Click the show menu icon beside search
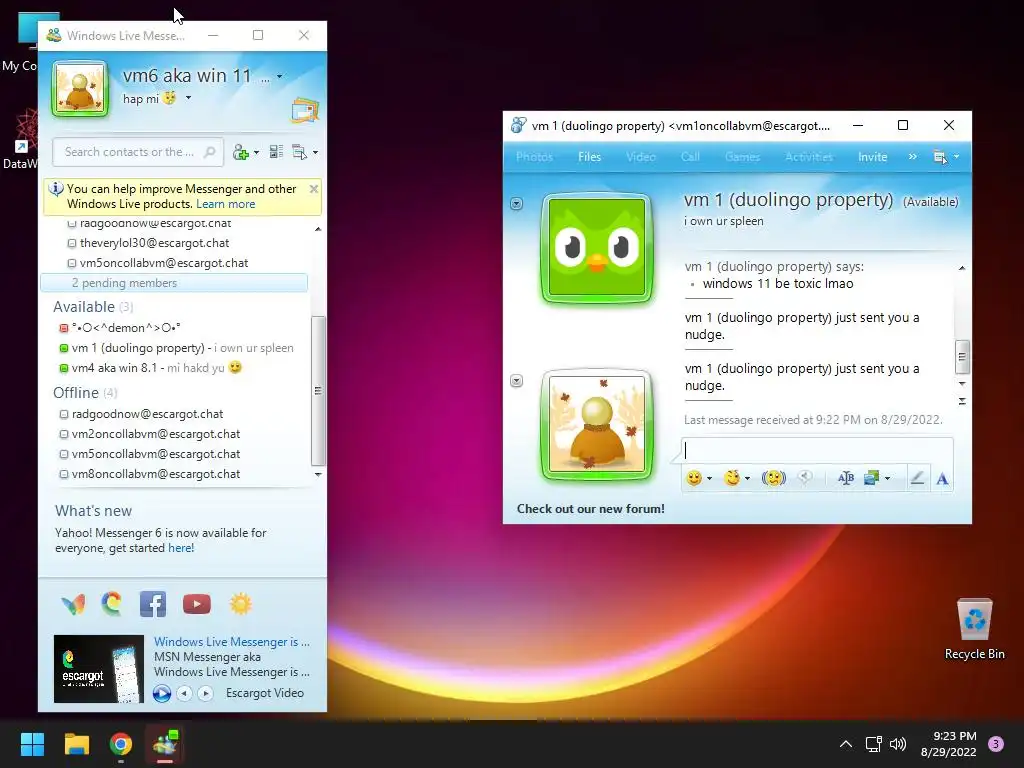The width and height of the screenshot is (1024, 768). [300, 152]
